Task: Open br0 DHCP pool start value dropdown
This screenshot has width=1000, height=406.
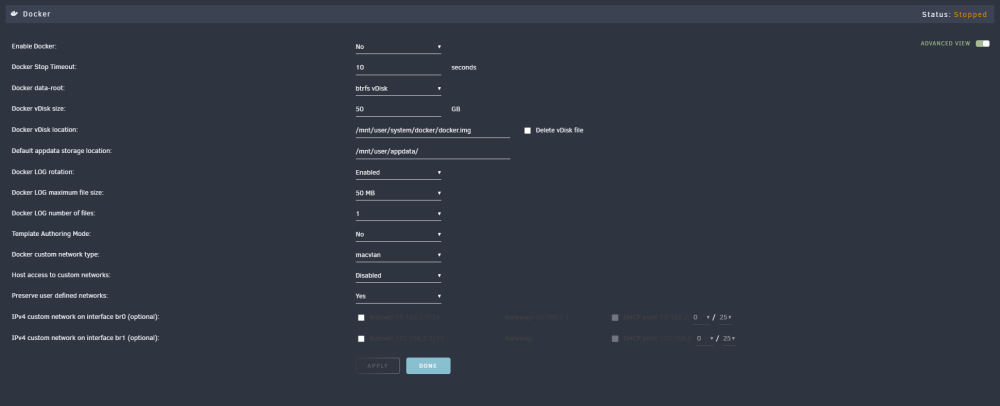Action: 702,317
